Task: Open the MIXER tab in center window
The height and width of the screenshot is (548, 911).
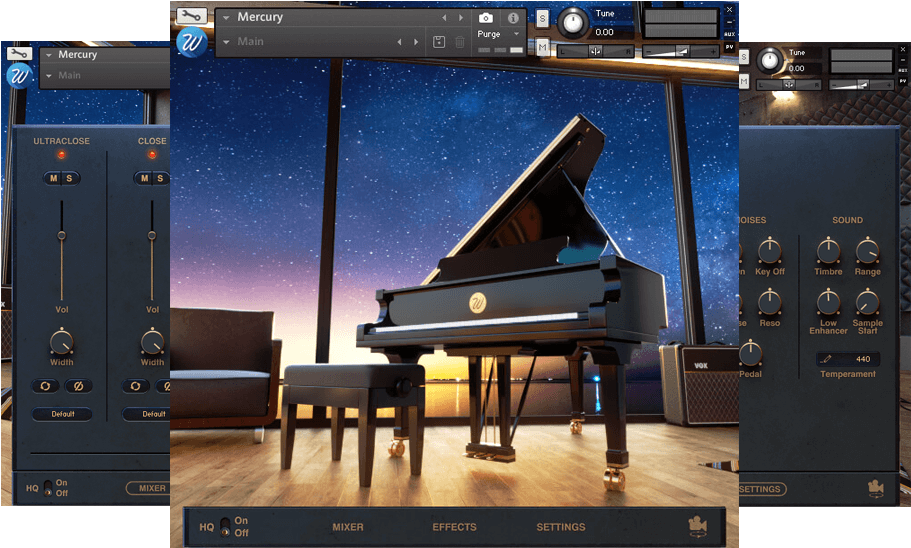Action: pyautogui.click(x=348, y=527)
